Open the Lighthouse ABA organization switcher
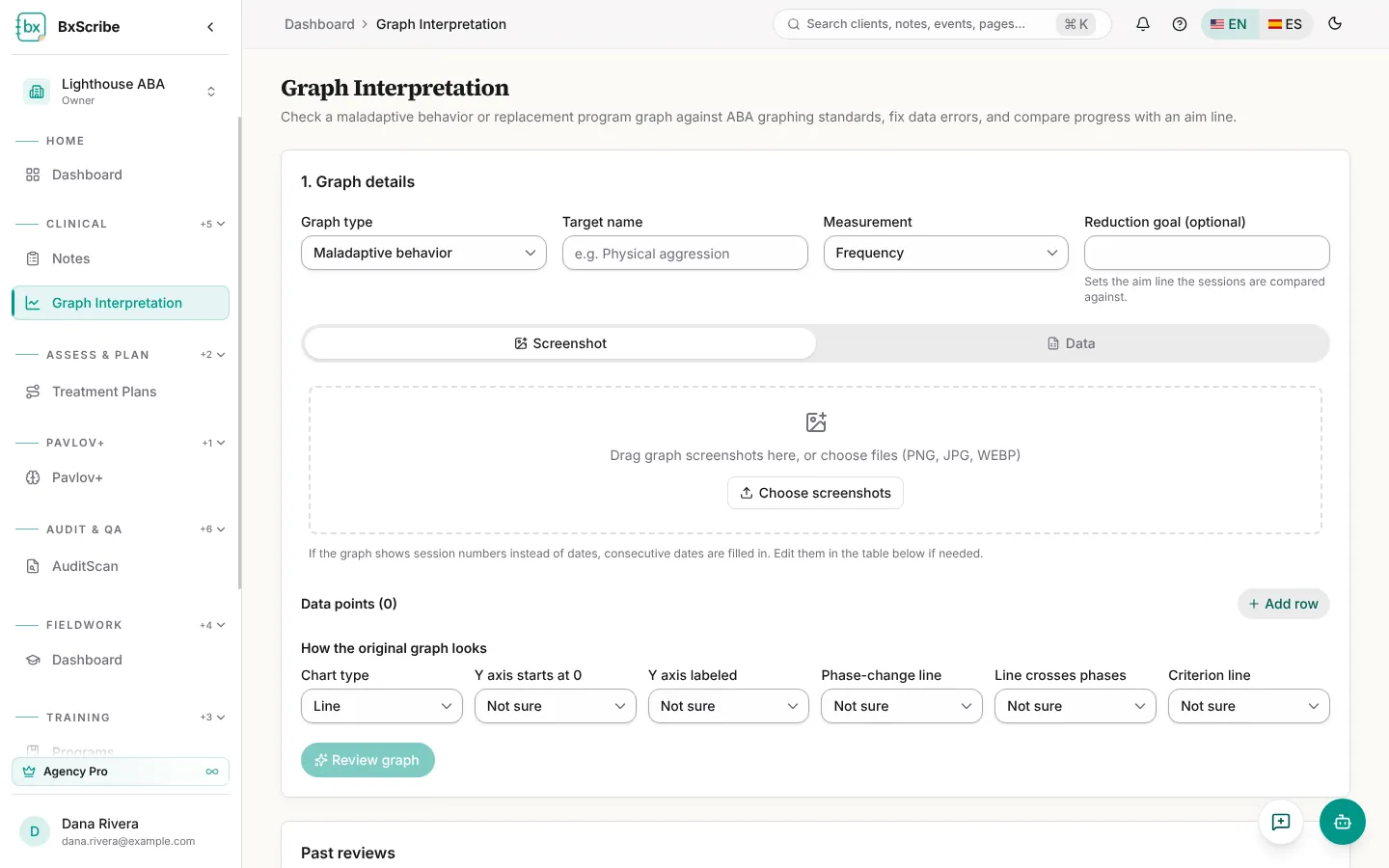 click(x=121, y=92)
